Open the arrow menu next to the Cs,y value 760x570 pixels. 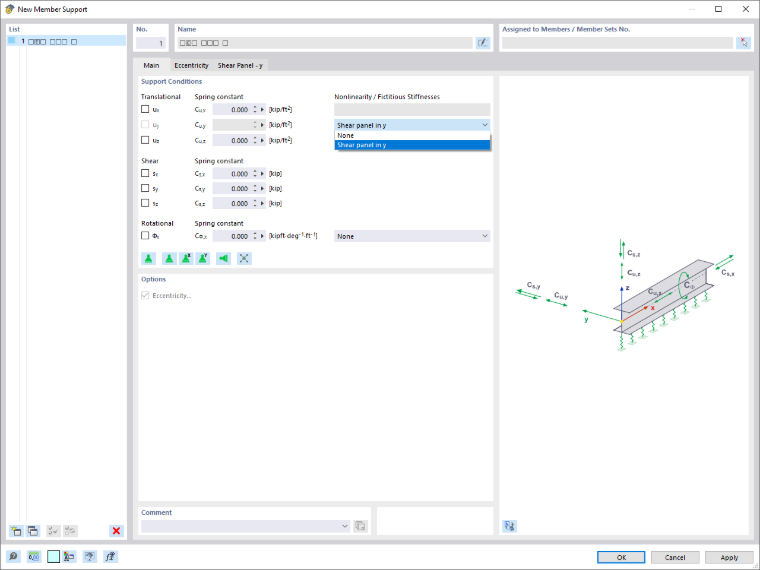(262, 189)
